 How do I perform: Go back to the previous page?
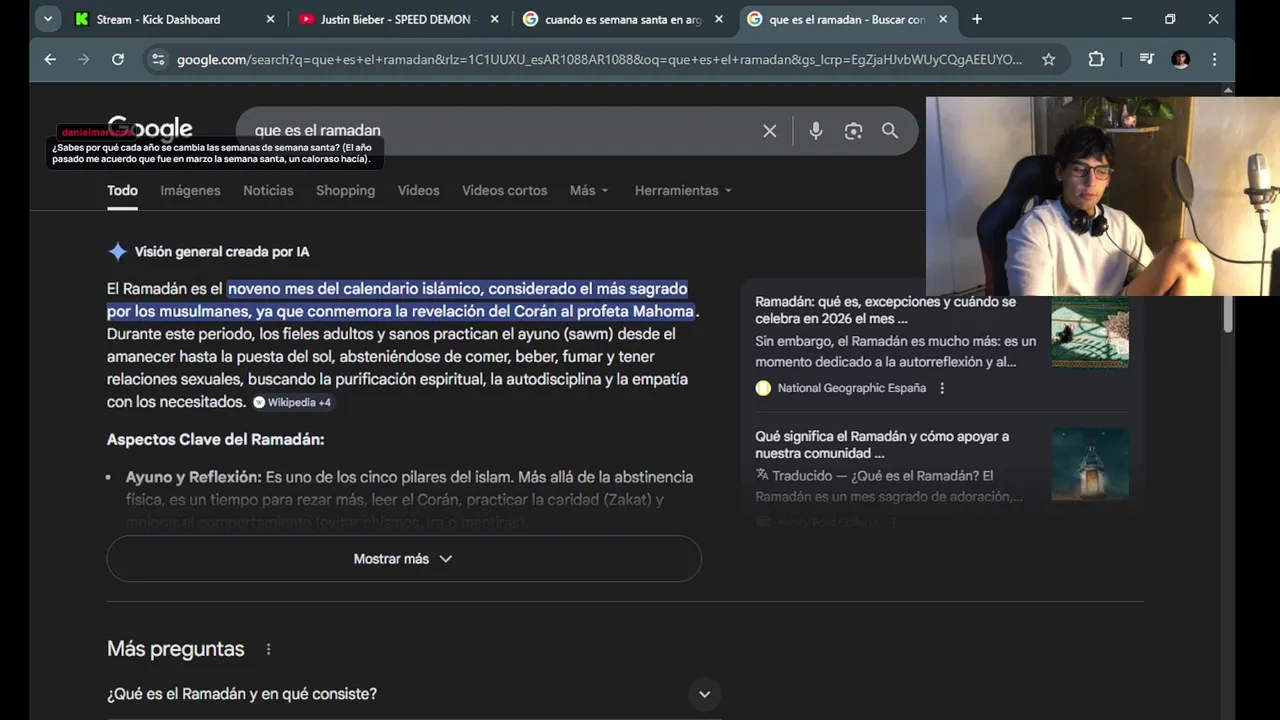click(50, 59)
